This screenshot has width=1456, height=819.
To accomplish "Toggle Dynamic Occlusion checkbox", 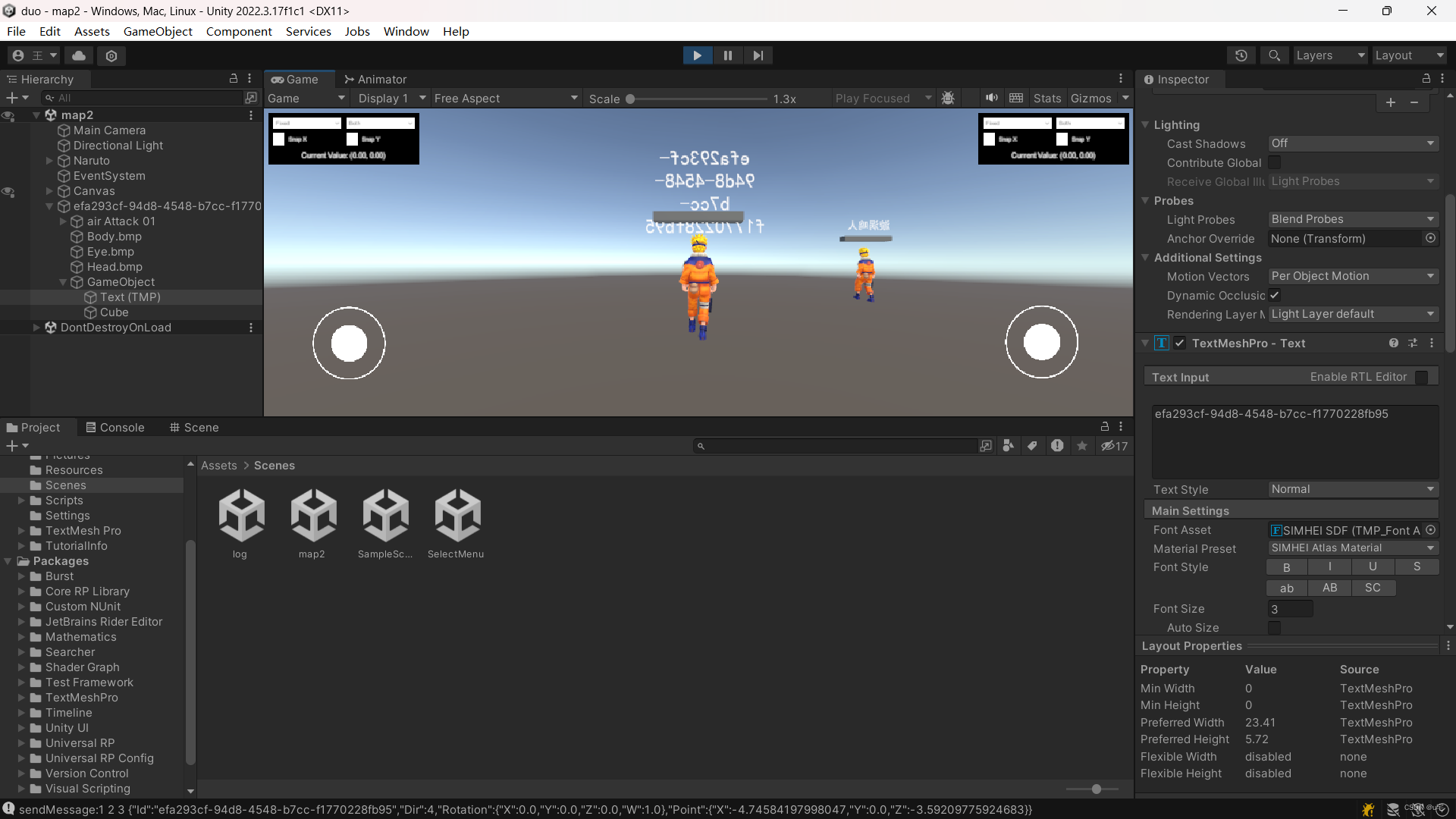I will [1275, 295].
